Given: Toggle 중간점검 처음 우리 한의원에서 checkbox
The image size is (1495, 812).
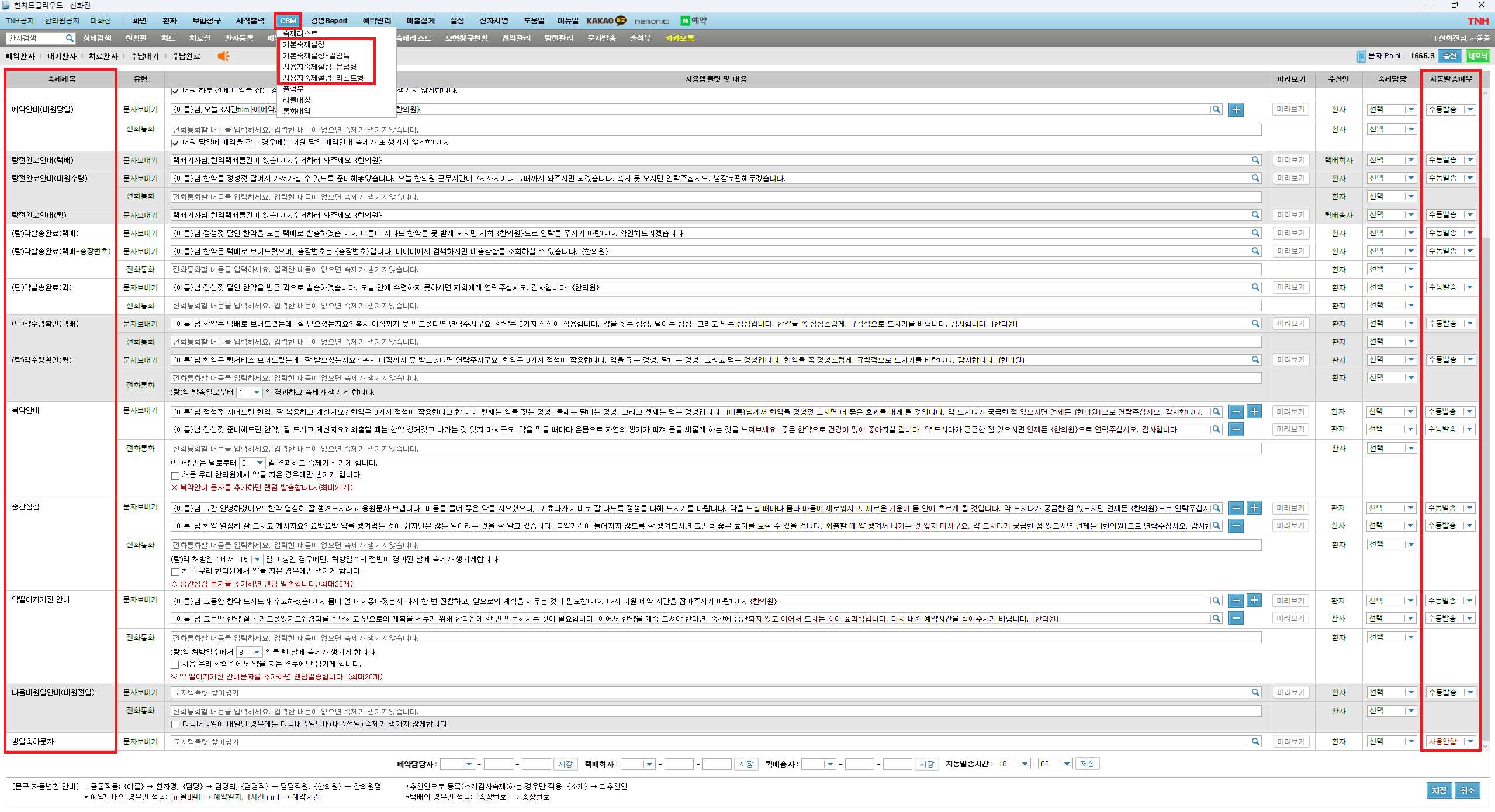Looking at the screenshot, I should 175,572.
